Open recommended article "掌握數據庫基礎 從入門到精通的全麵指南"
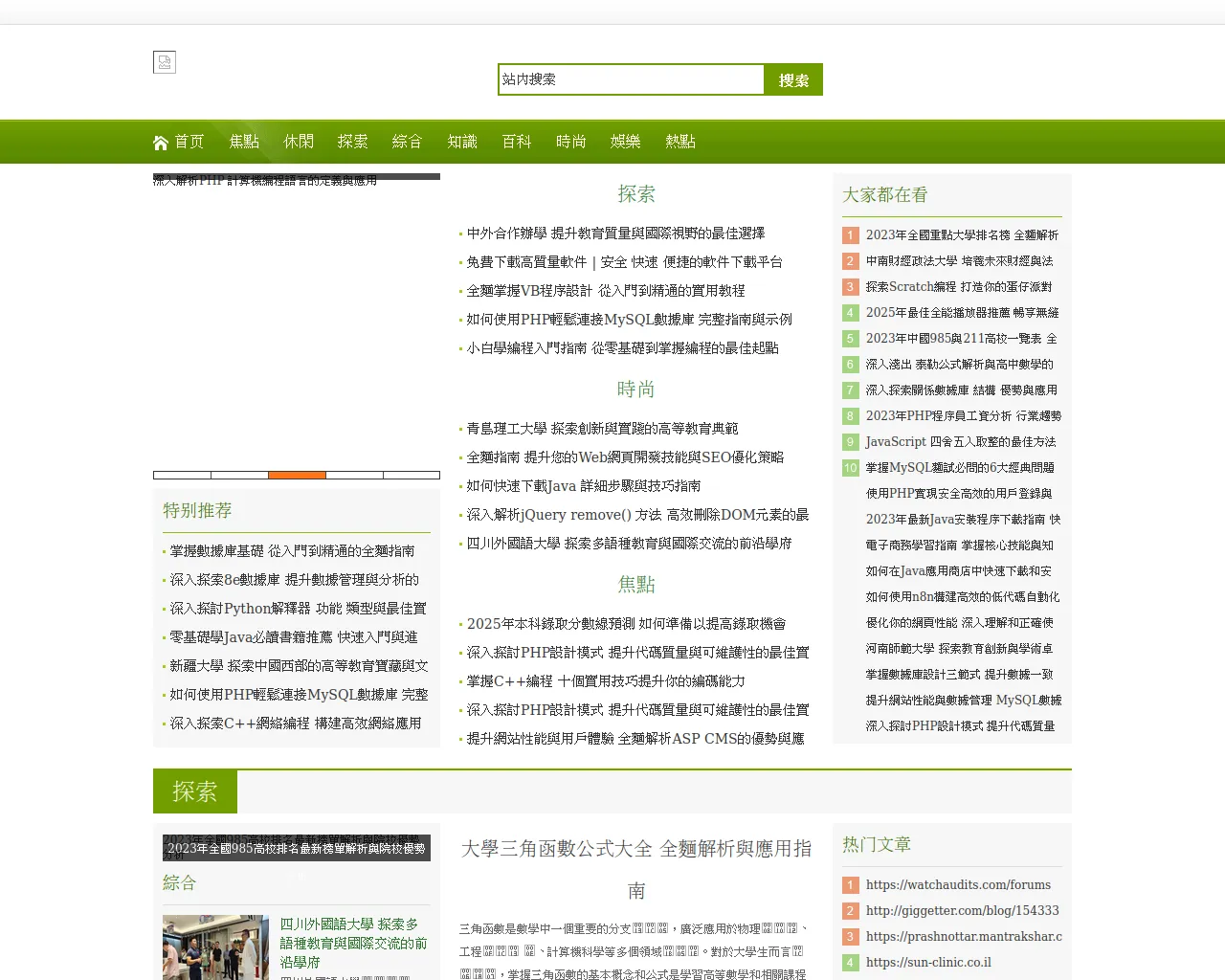Viewport: 1225px width, 980px height. tap(293, 551)
